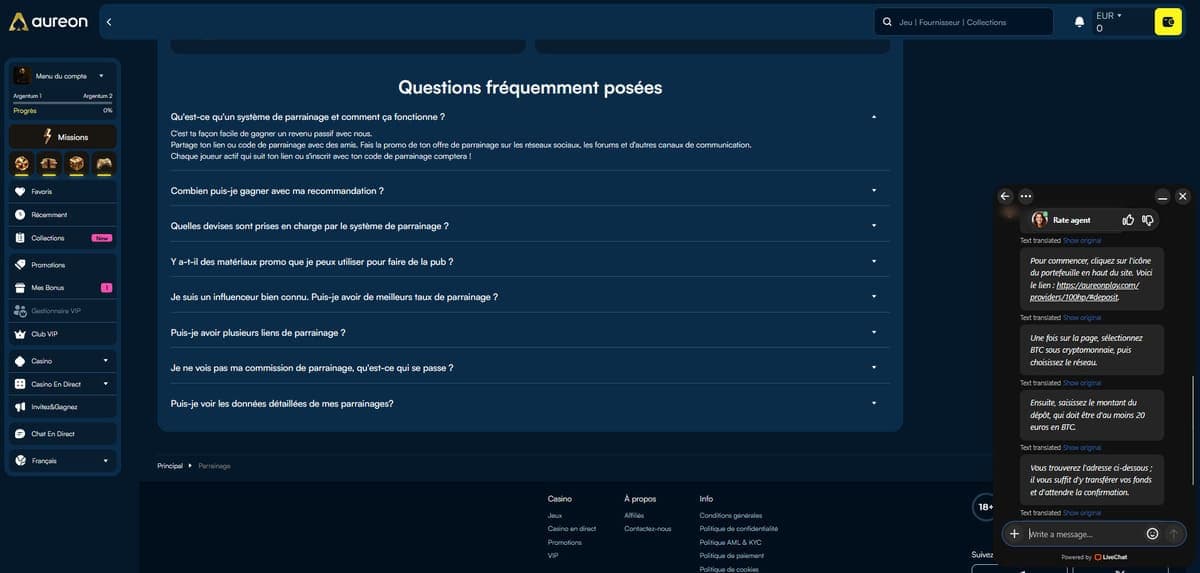1200x573 pixels.
Task: Open Promotions in the sidebar
Action: pos(63,265)
